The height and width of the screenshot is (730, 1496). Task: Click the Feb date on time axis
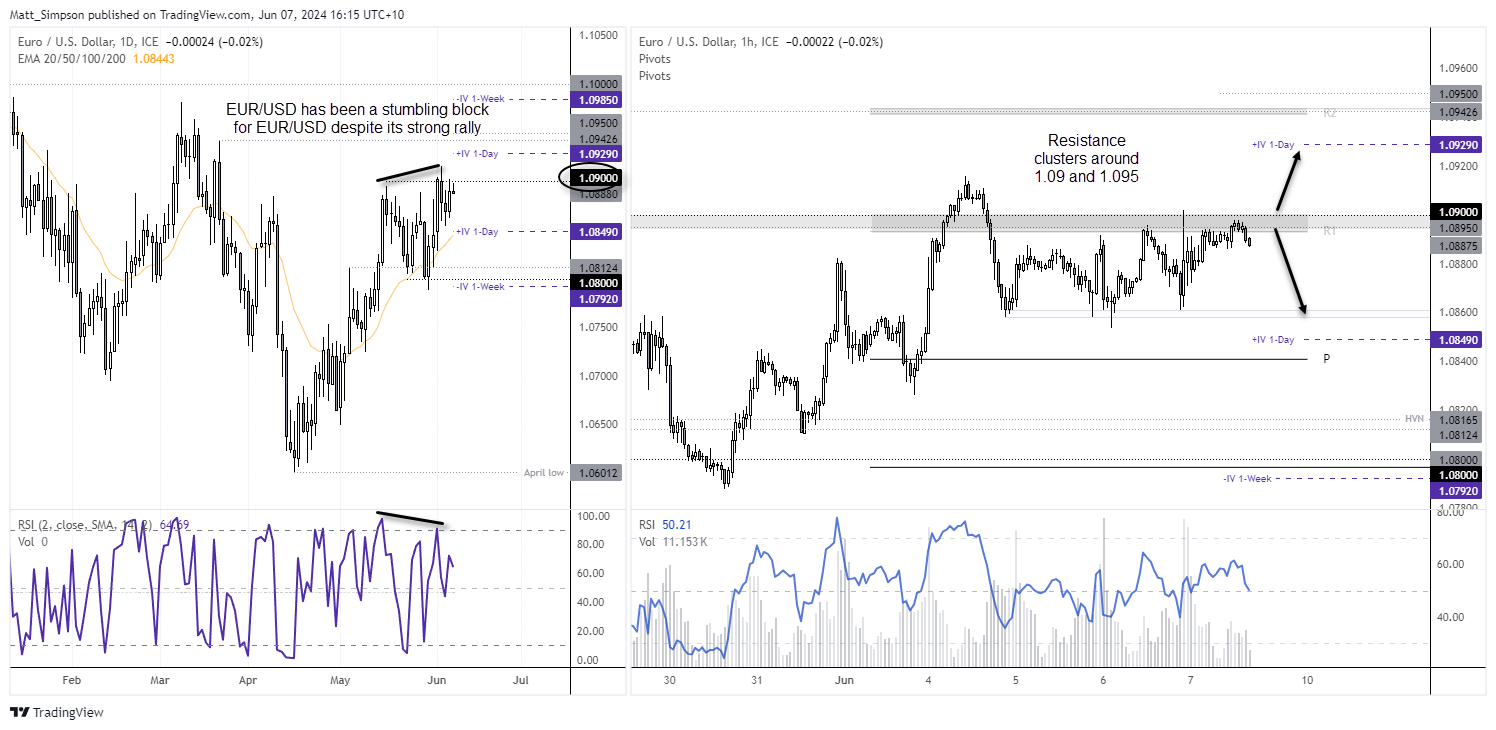click(x=71, y=680)
